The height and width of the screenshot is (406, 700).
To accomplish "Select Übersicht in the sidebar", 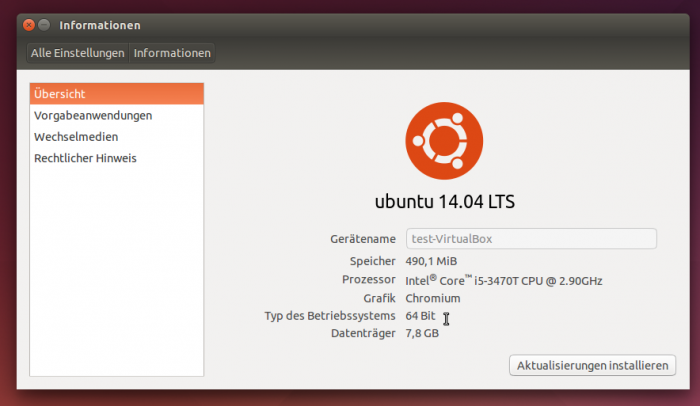I will pyautogui.click(x=116, y=94).
